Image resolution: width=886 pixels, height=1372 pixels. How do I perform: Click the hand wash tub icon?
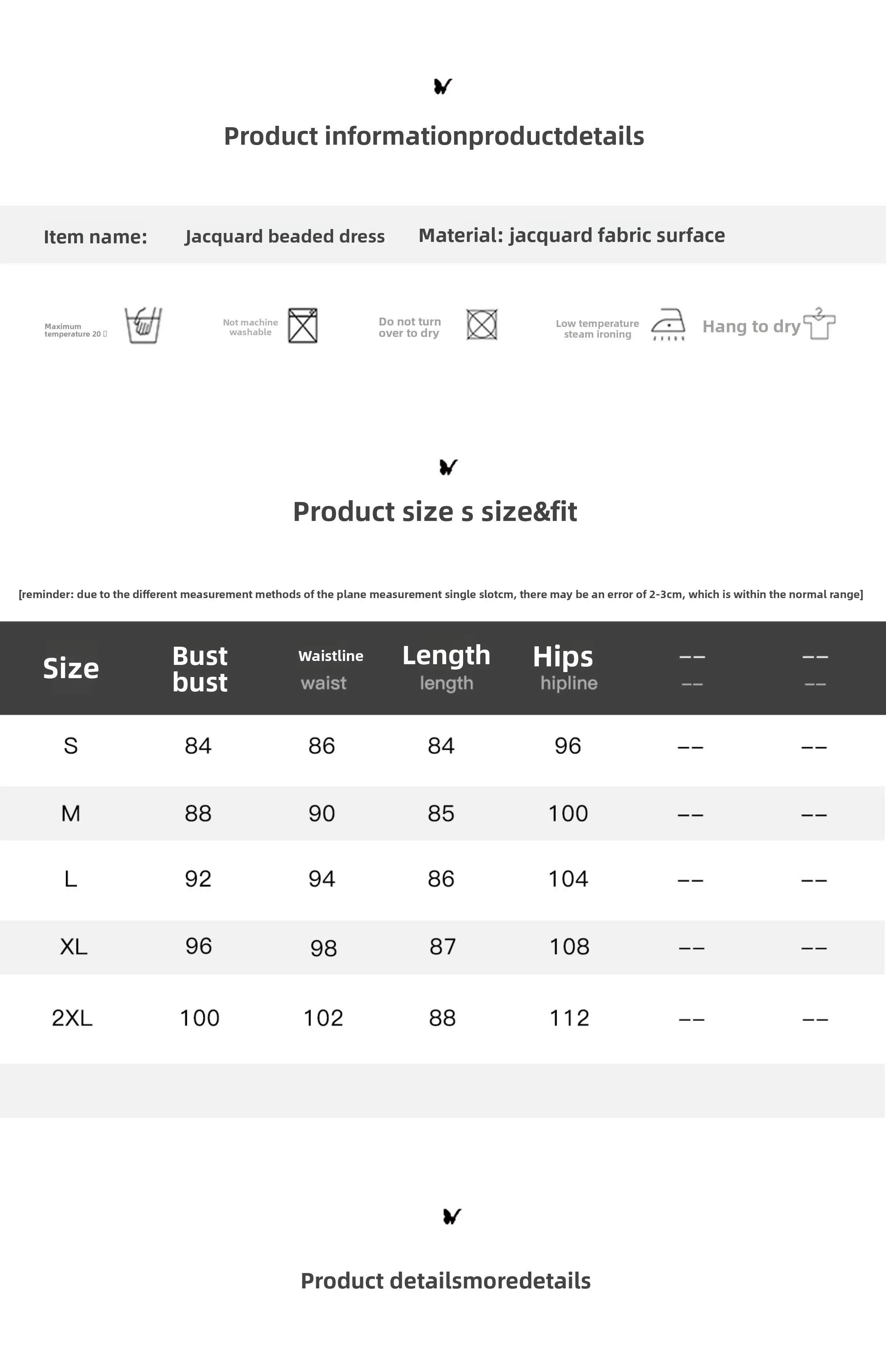143,325
